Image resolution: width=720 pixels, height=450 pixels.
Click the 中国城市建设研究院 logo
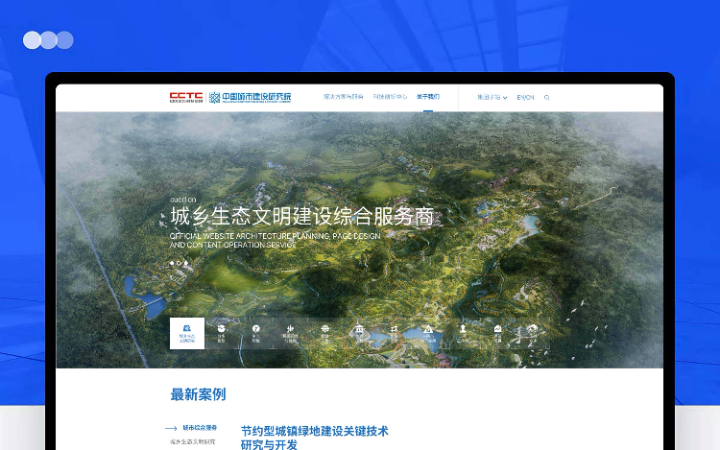(x=250, y=97)
